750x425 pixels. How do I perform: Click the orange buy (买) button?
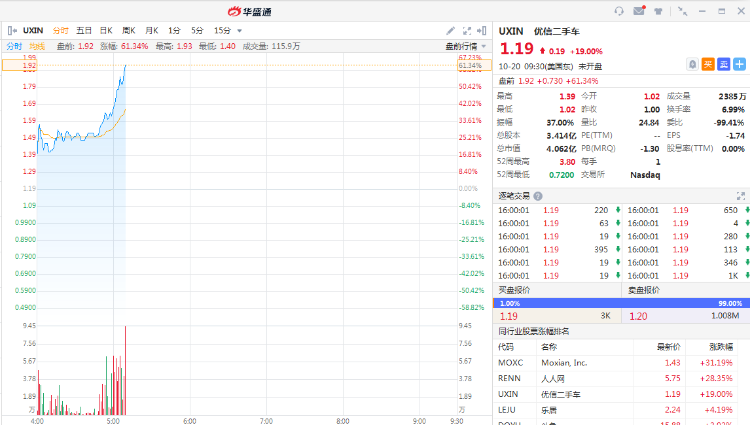(x=708, y=64)
